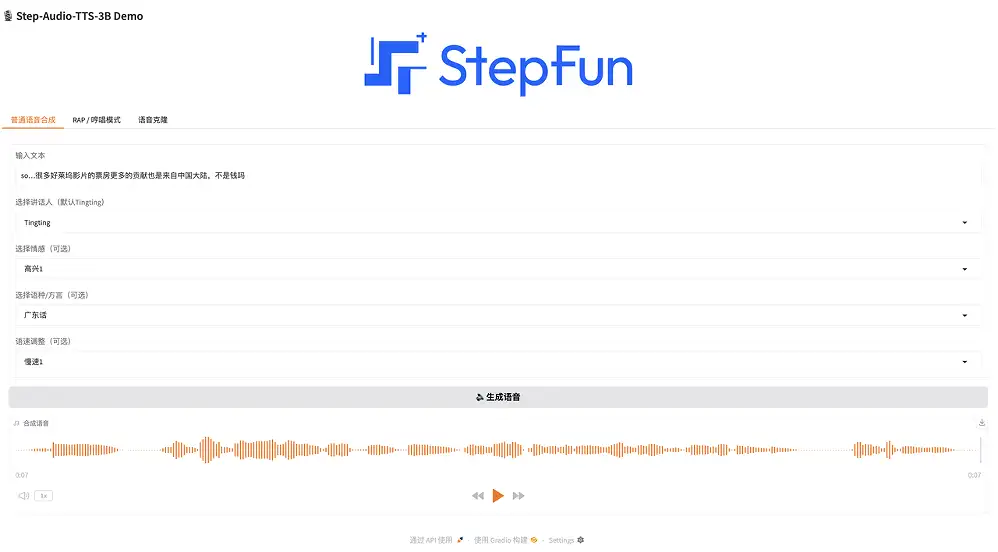
Task: Open the 使用 Gradio 构建 link
Action: click(505, 540)
